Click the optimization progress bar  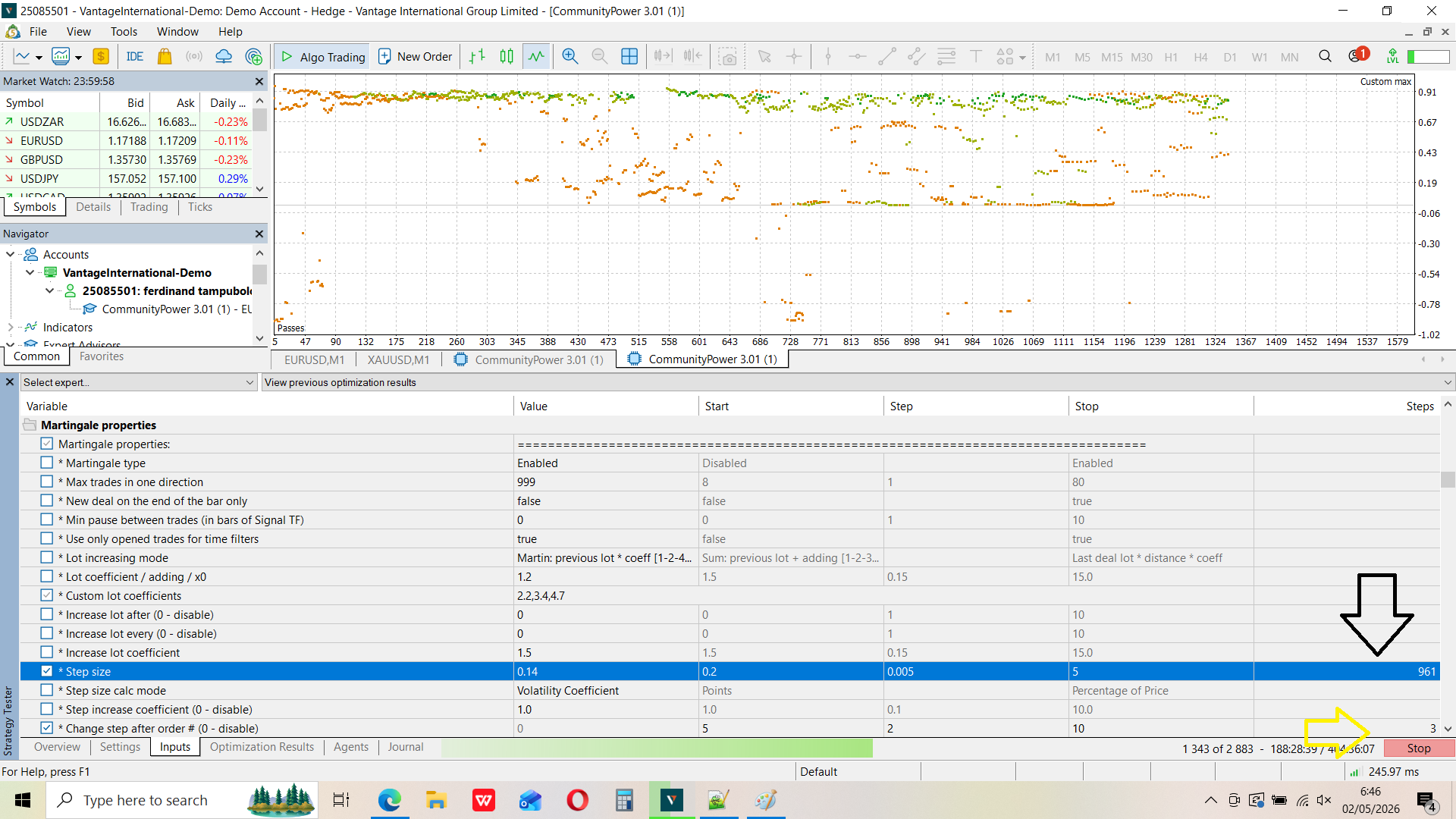point(657,748)
